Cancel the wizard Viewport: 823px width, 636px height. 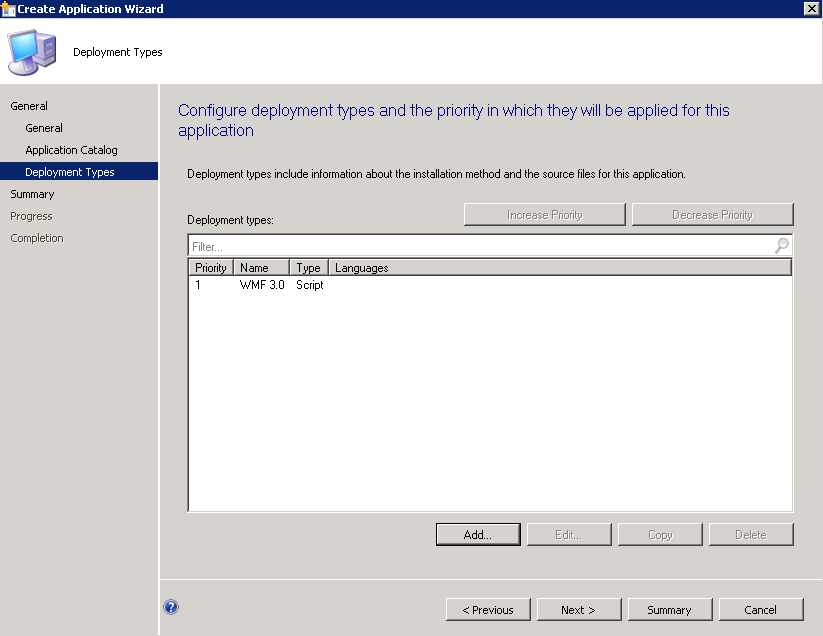(x=761, y=610)
